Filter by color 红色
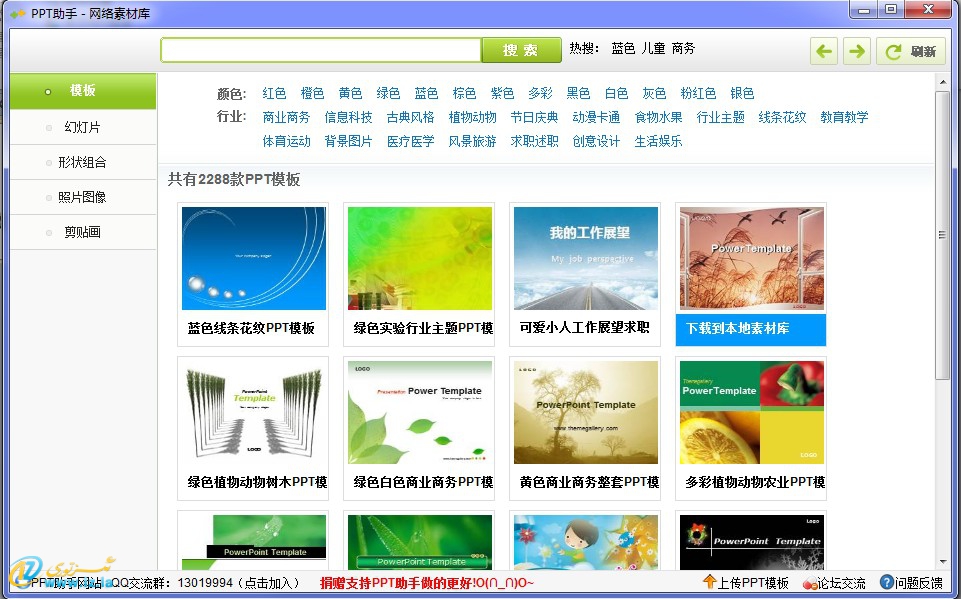Image resolution: width=961 pixels, height=599 pixels. tap(274, 93)
